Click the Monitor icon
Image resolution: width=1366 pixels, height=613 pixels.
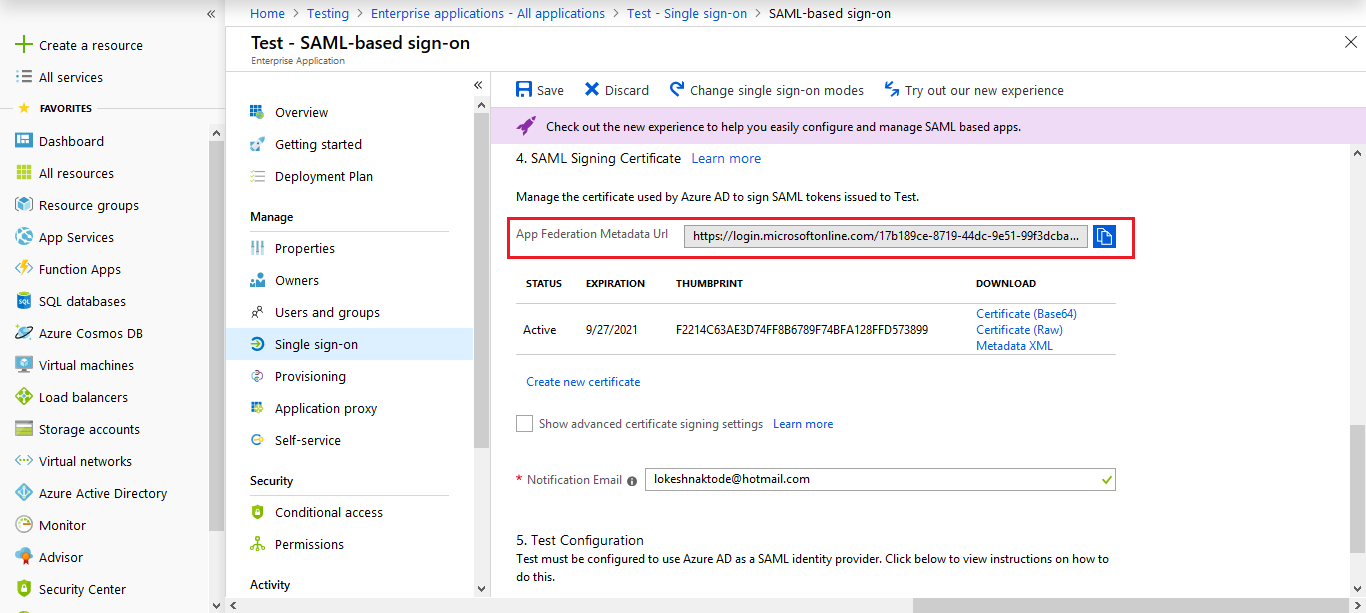[x=22, y=524]
